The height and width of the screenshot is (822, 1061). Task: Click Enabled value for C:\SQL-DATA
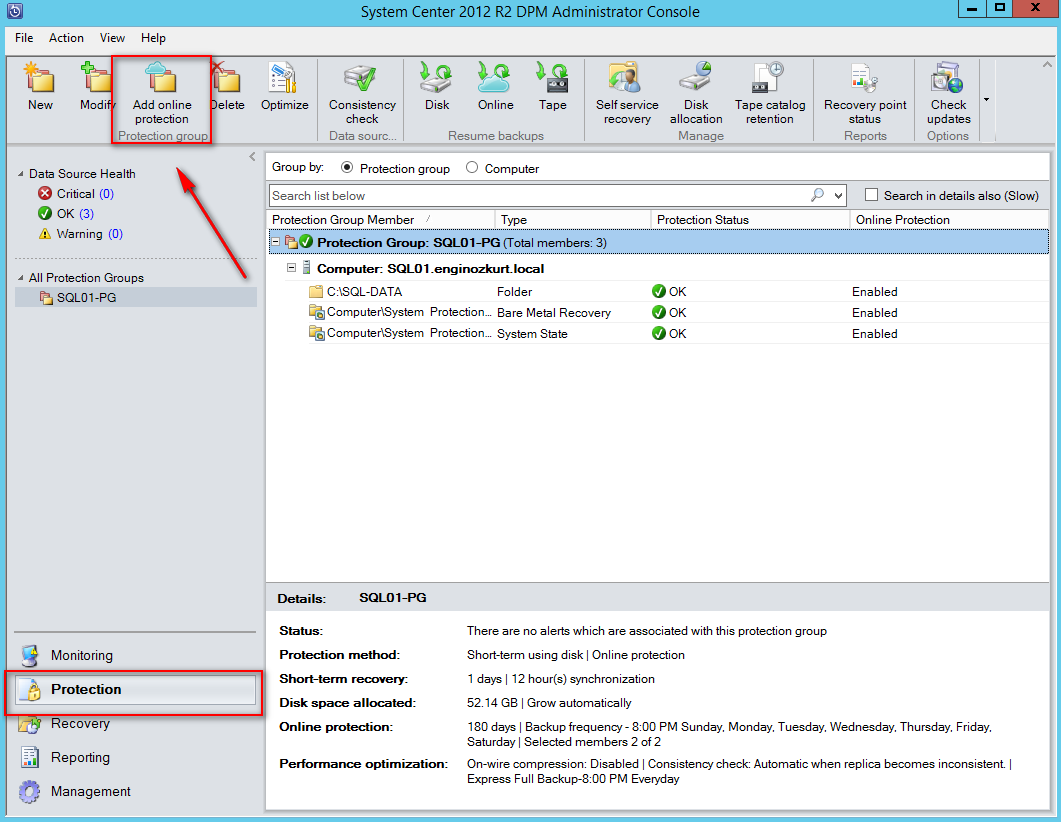click(874, 292)
